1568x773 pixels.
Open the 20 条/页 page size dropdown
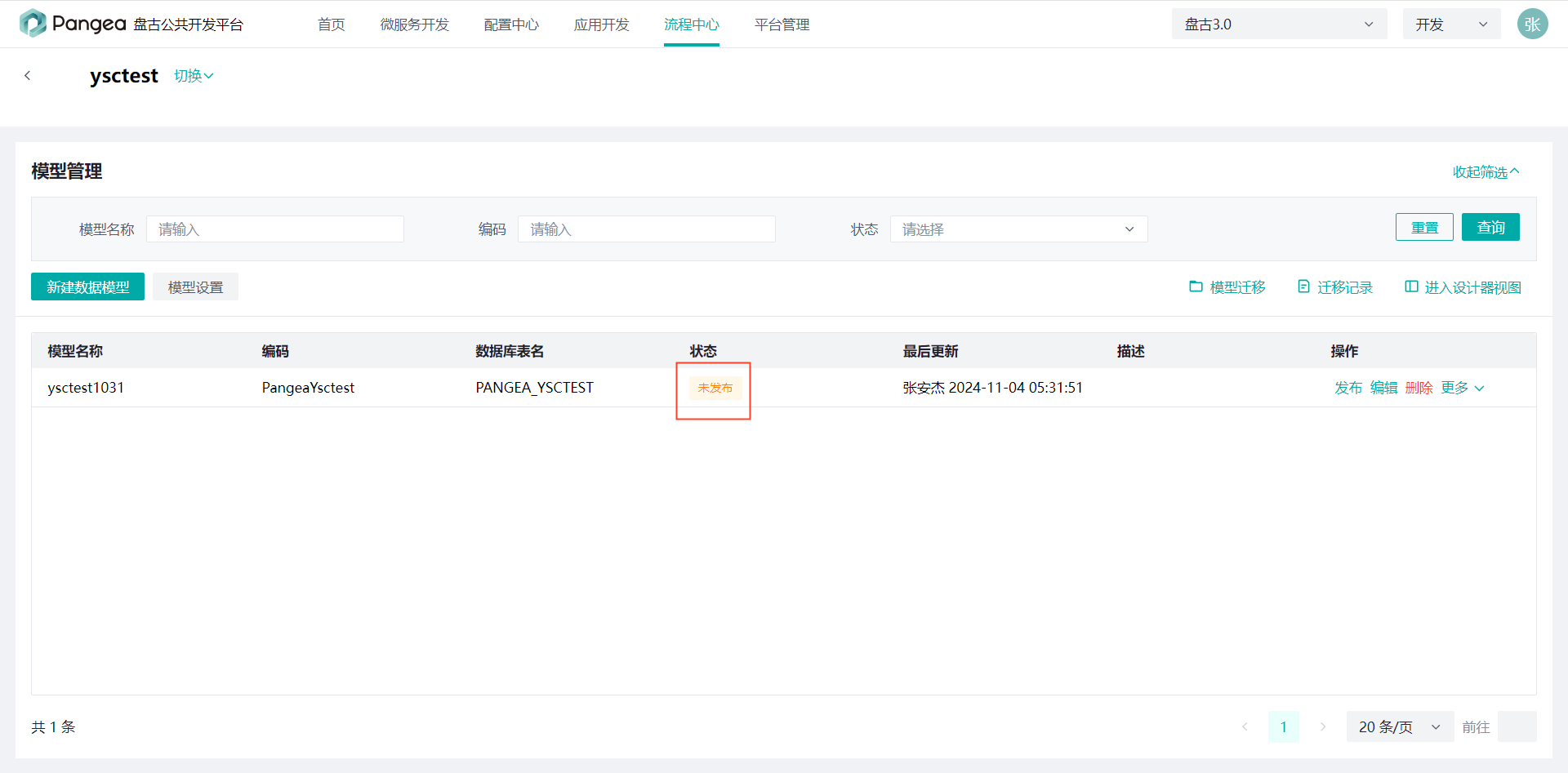tap(1400, 726)
